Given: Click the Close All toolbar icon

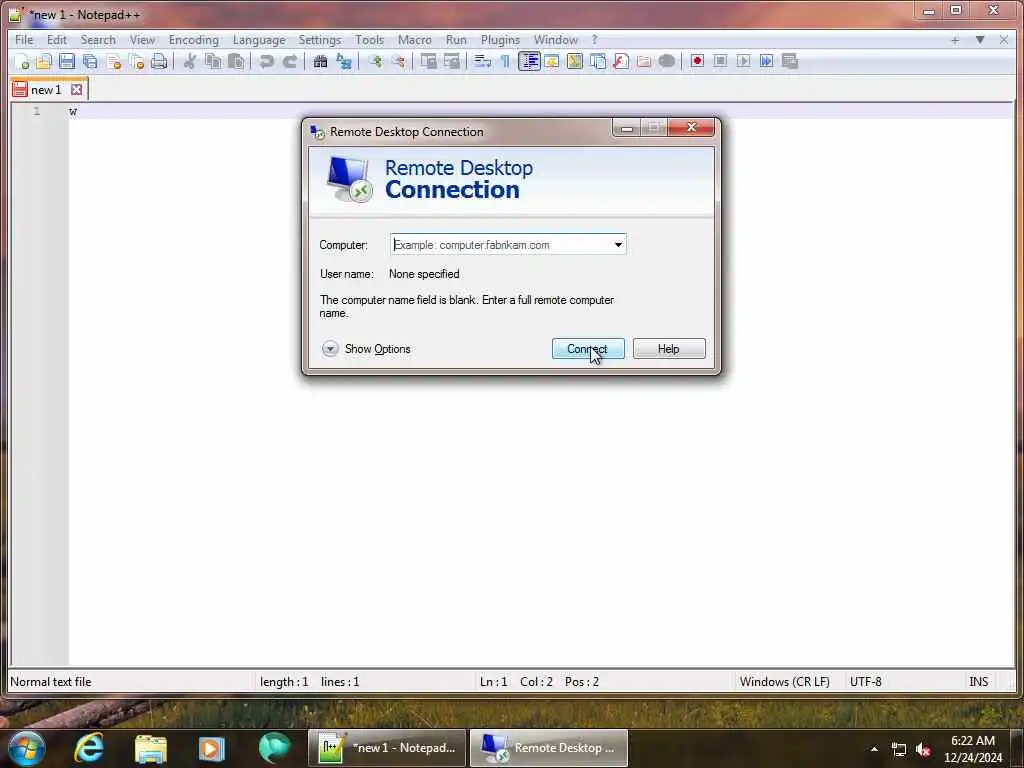Looking at the screenshot, I should [x=136, y=61].
